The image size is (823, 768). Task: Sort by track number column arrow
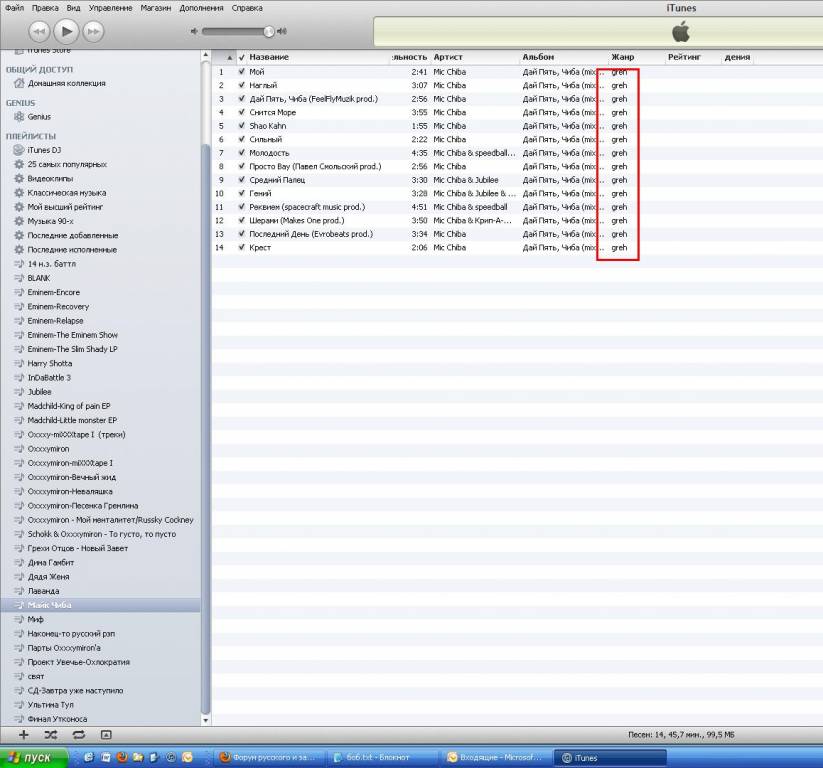[x=229, y=57]
